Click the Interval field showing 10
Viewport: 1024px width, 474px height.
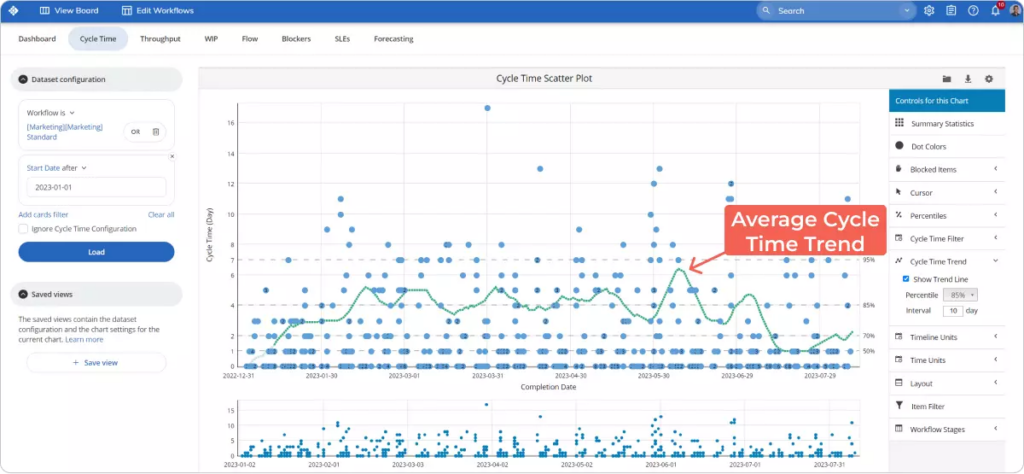coord(953,311)
